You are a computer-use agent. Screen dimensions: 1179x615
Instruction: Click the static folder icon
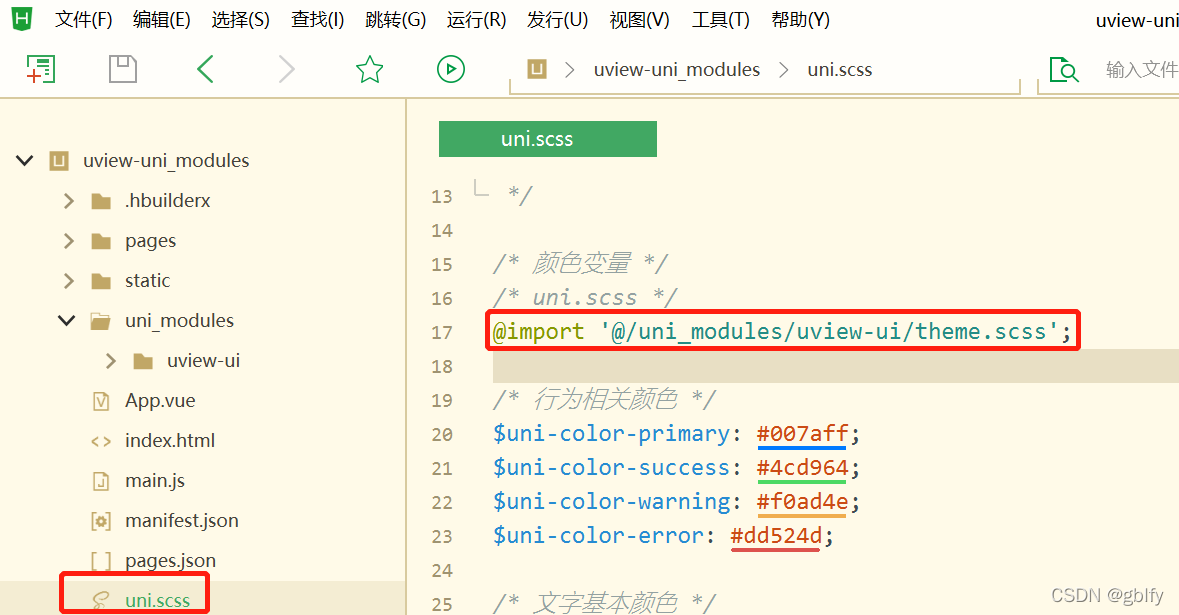tap(101, 280)
